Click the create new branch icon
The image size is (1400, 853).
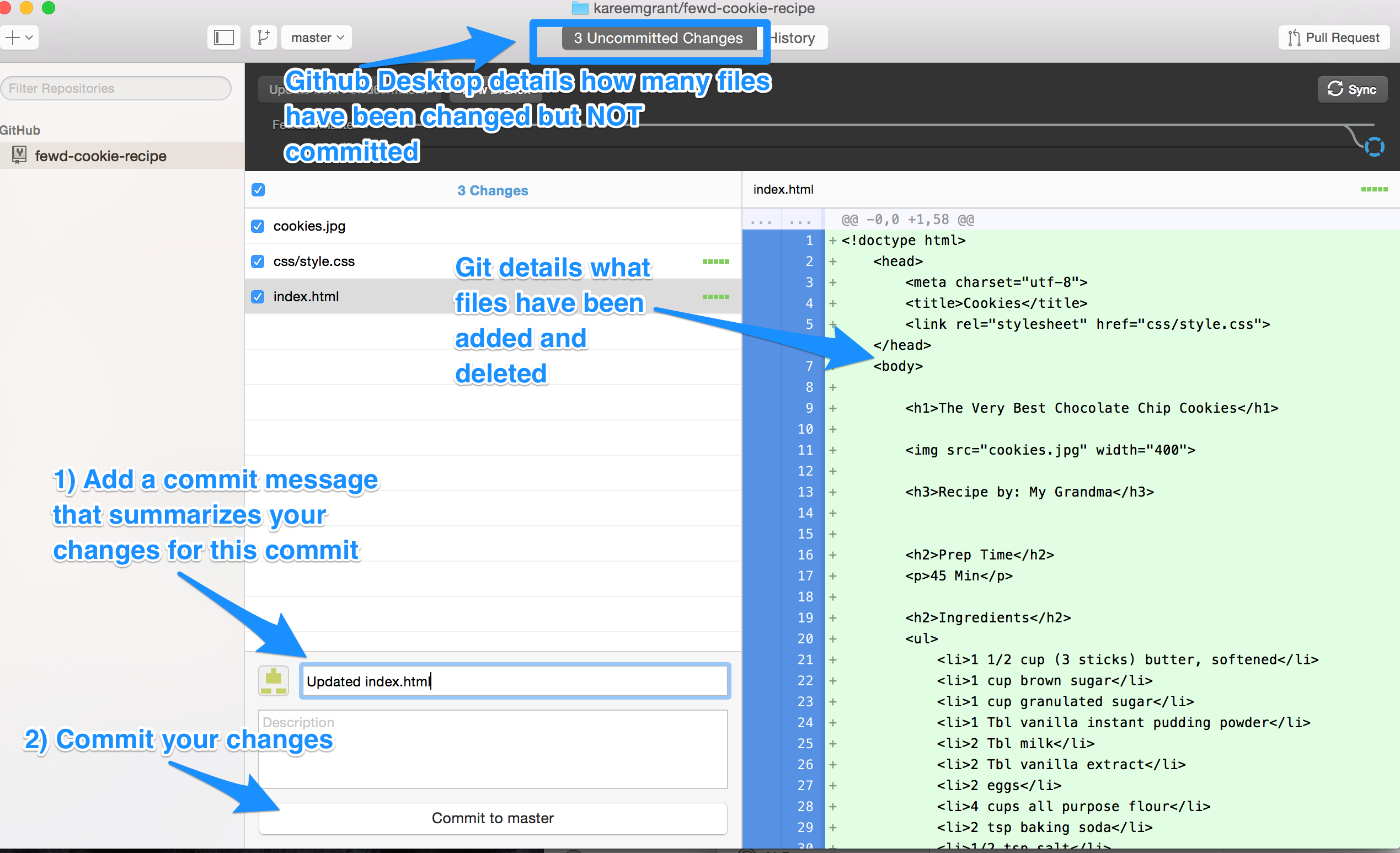tap(264, 38)
